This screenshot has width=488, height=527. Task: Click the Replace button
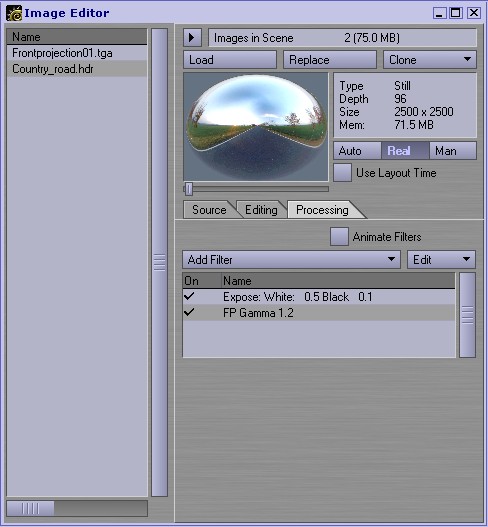[x=330, y=60]
